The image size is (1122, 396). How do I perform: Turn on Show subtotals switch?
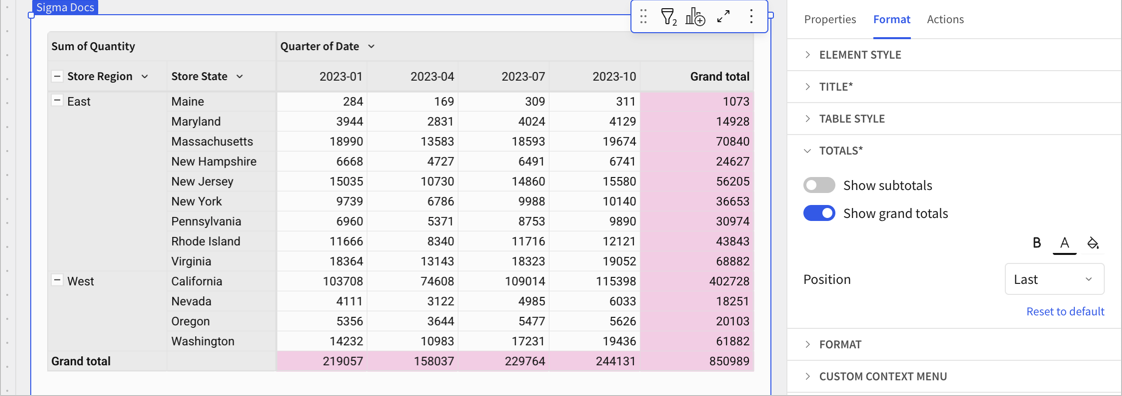coord(819,185)
